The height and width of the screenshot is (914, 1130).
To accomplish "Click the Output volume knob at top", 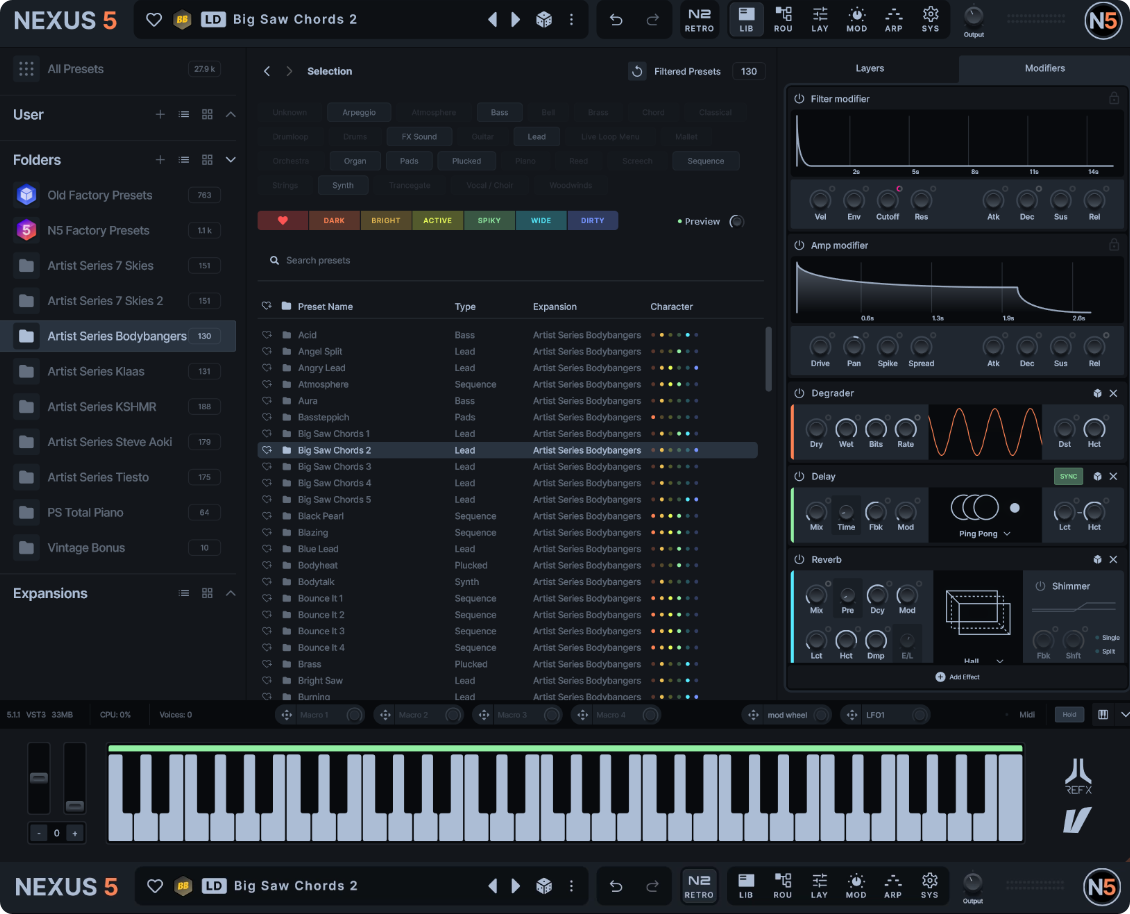I will 973,16.
